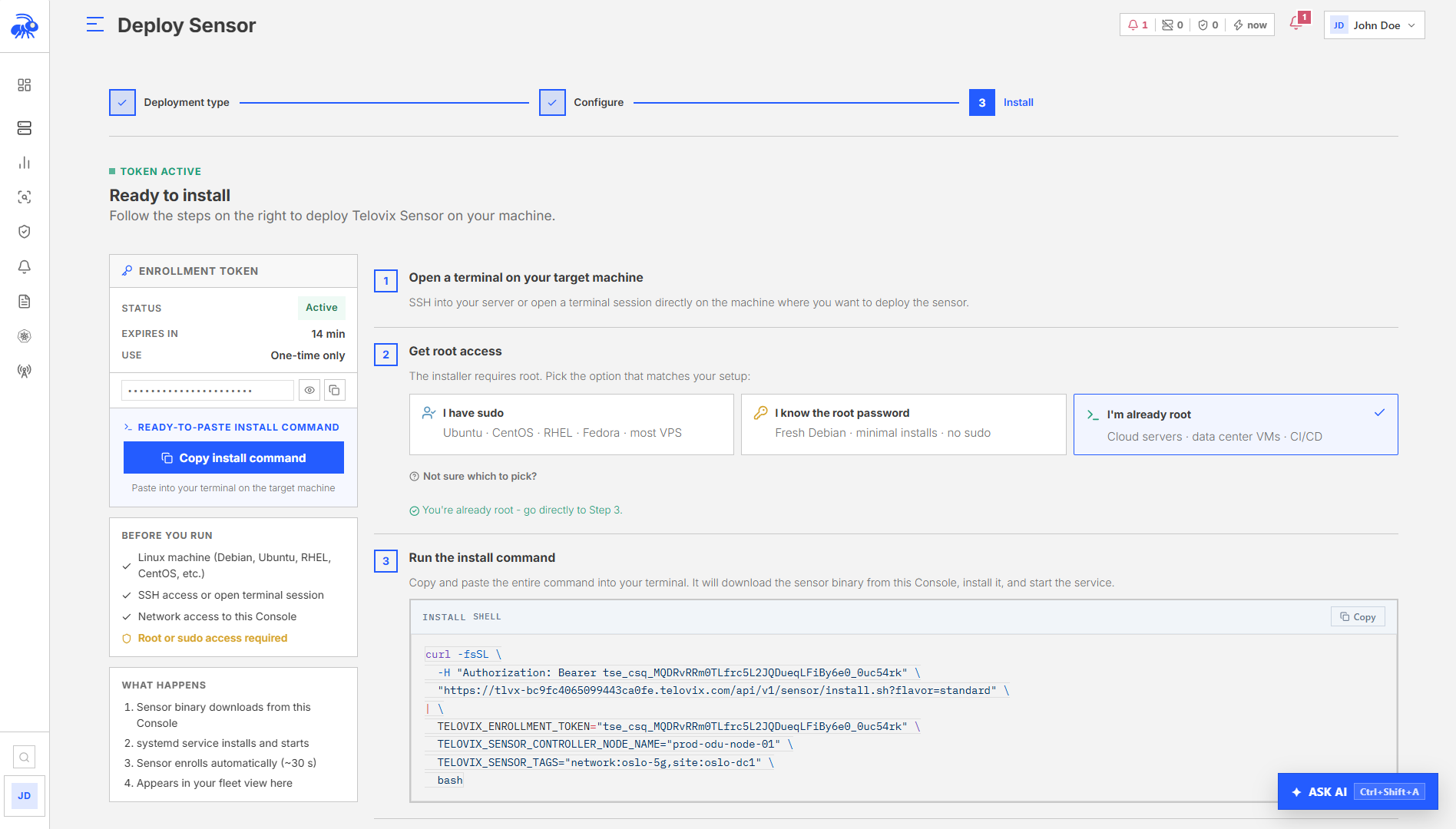Screen dimensions: 1456x829
Task: Click the 'Run the install command' heading
Action: pos(482,558)
